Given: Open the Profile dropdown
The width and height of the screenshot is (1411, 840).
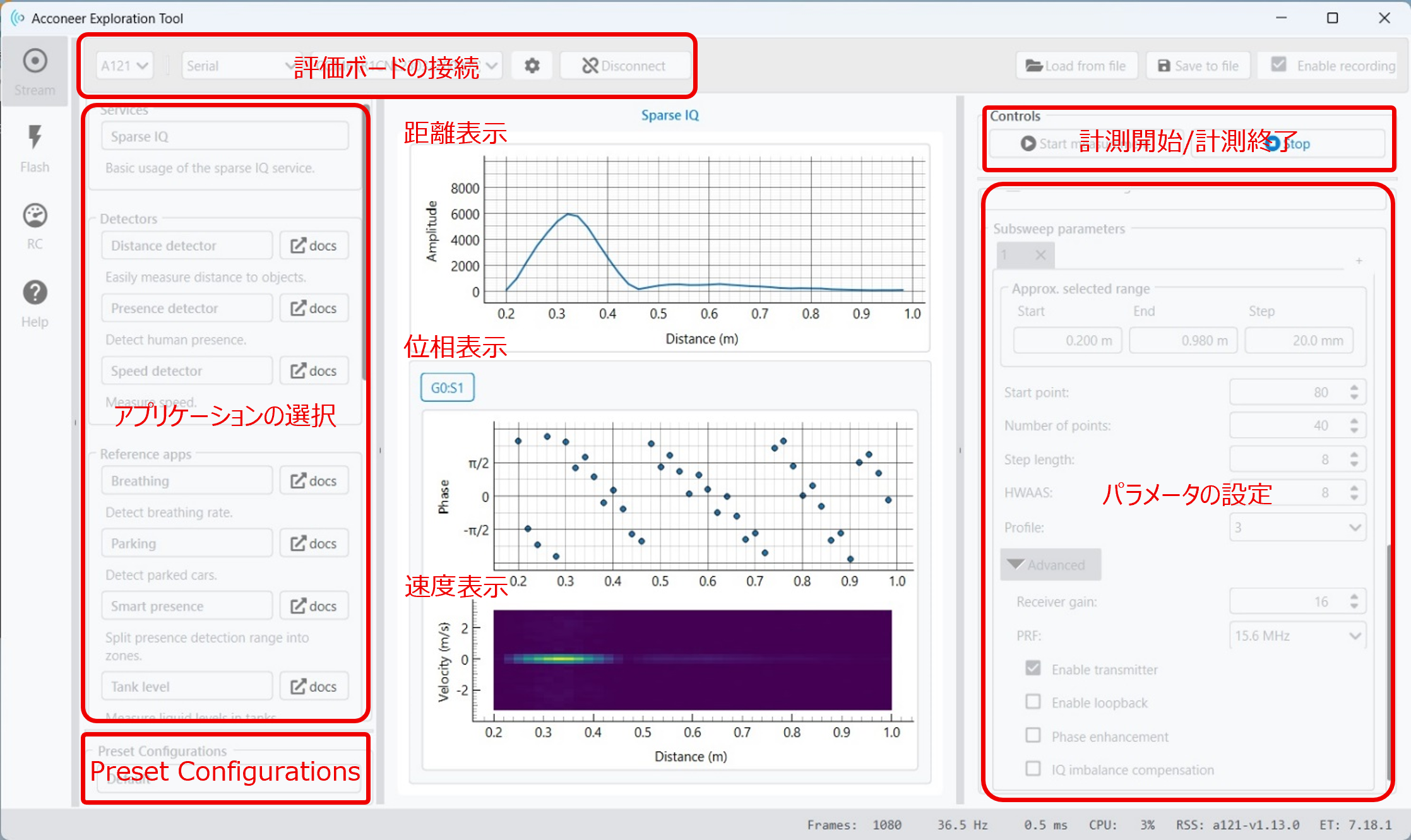Looking at the screenshot, I should click(x=1297, y=527).
